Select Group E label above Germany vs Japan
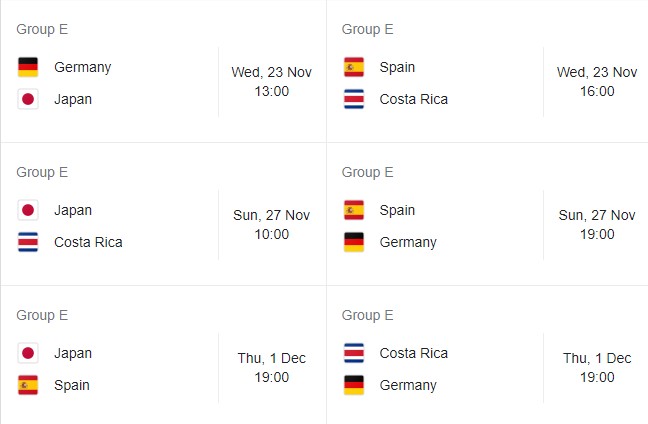The image size is (648, 424). tap(42, 29)
